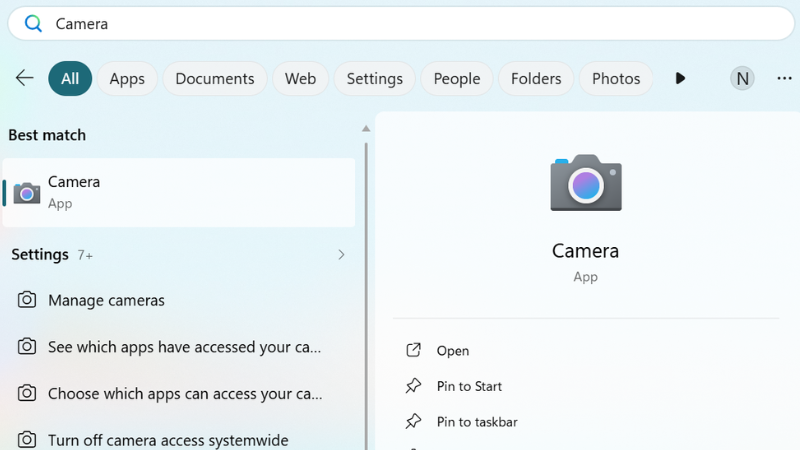Click the pin icon beside Pin to taskbar
The image size is (800, 450).
click(x=413, y=421)
